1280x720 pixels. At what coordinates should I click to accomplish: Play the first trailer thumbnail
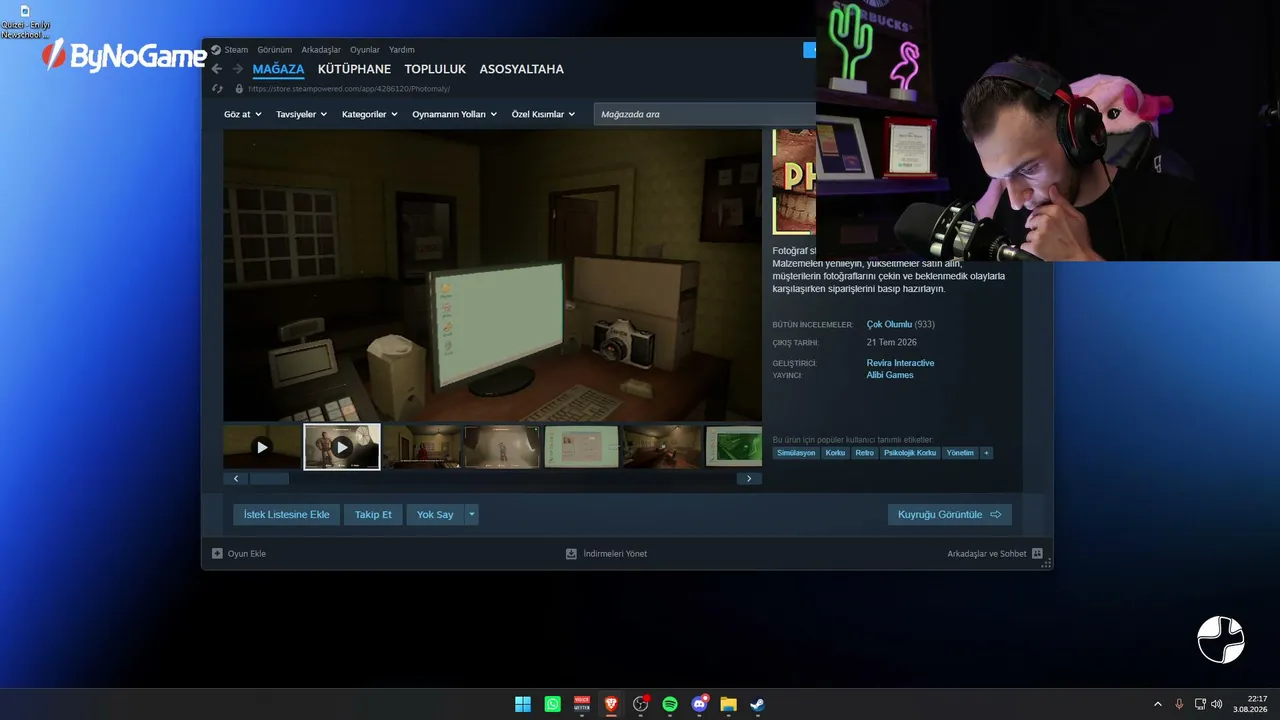[262, 447]
